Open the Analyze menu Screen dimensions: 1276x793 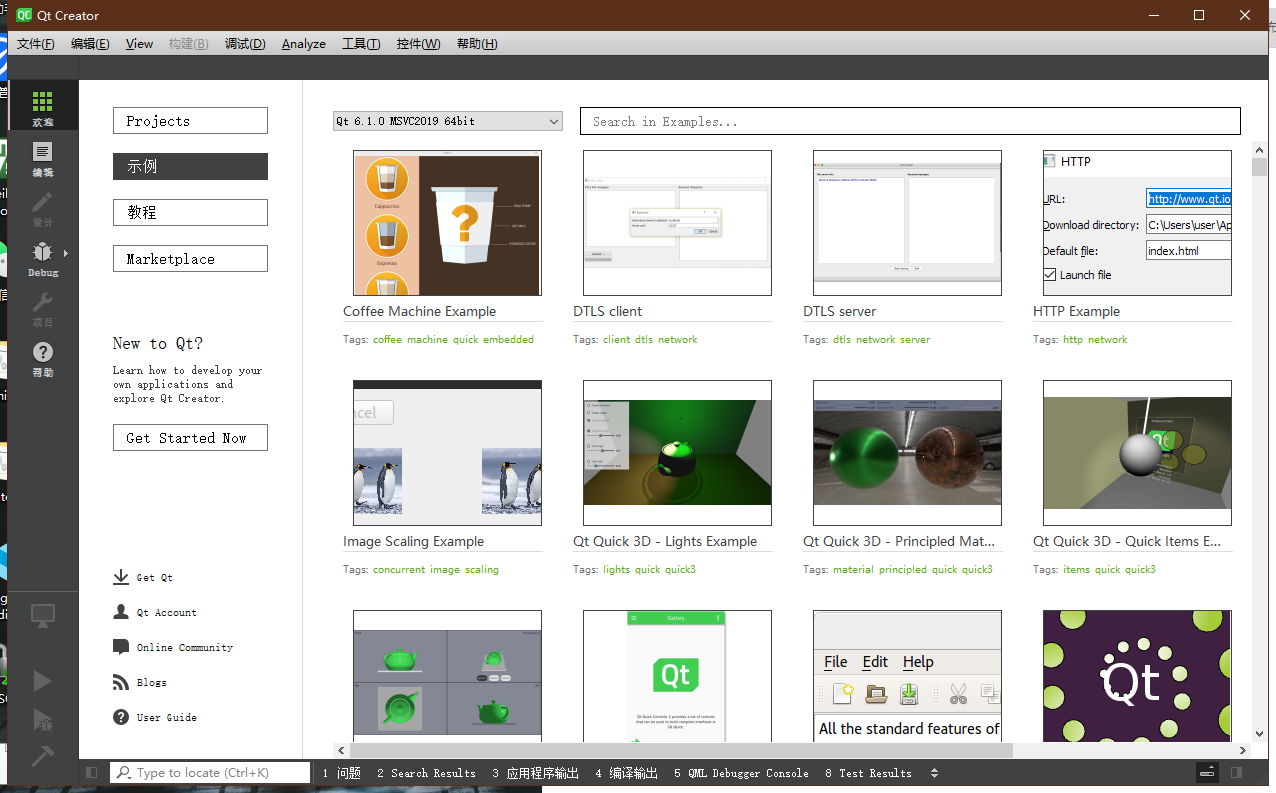click(x=304, y=44)
